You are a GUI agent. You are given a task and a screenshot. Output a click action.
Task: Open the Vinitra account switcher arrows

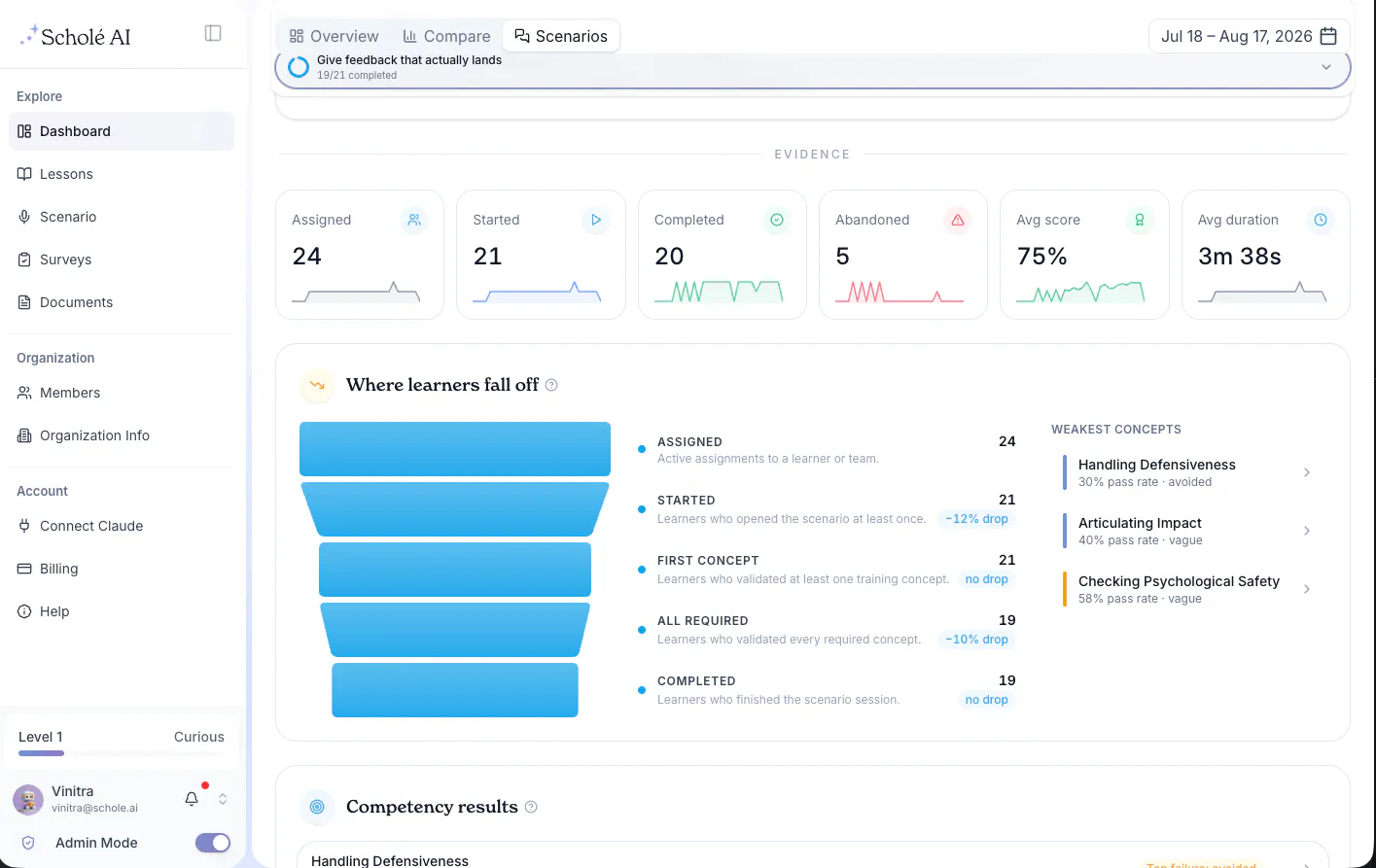(x=223, y=799)
